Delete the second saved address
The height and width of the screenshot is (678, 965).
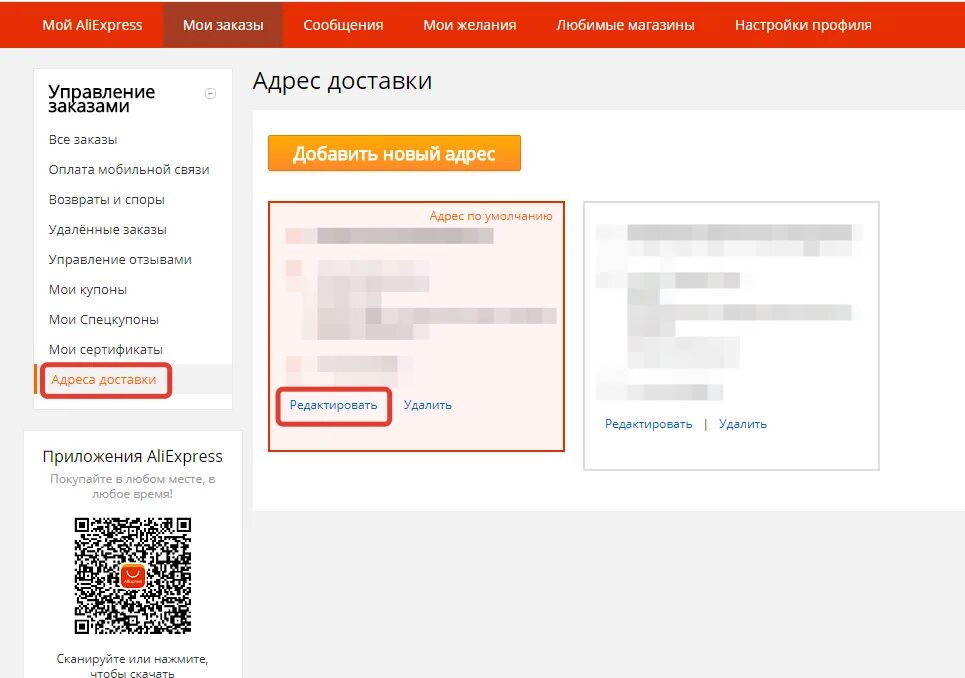click(742, 423)
